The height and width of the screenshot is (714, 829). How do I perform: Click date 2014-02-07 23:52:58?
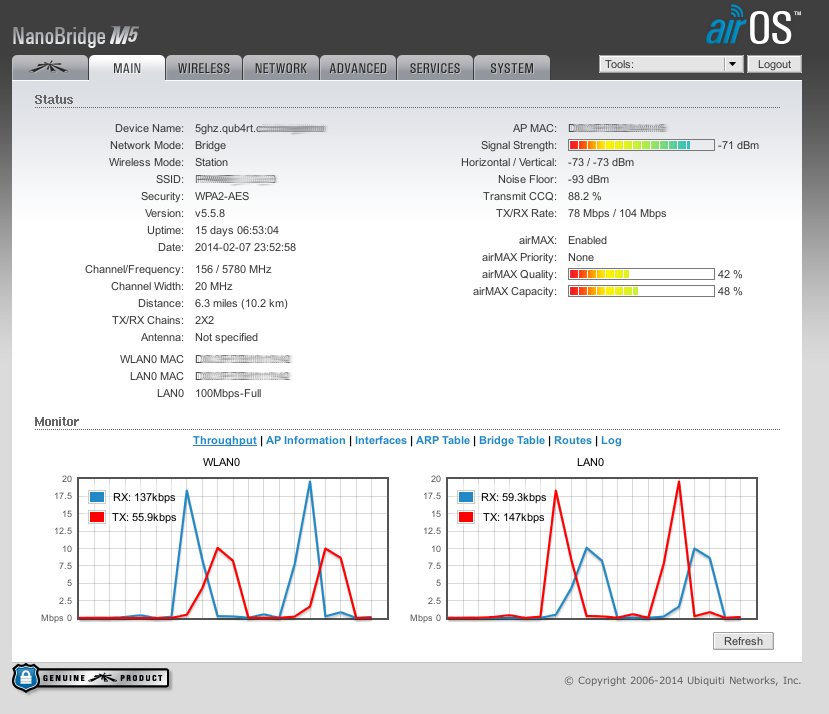(x=245, y=247)
